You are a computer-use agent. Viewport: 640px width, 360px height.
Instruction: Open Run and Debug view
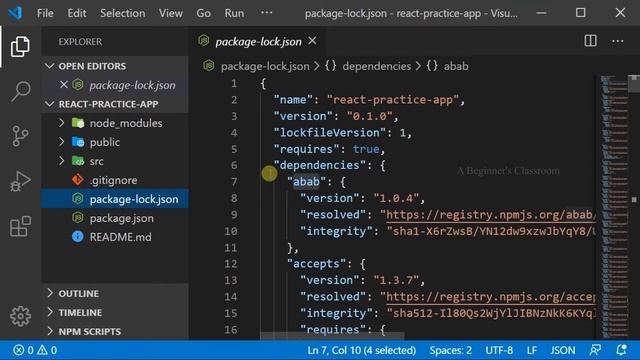pos(20,181)
